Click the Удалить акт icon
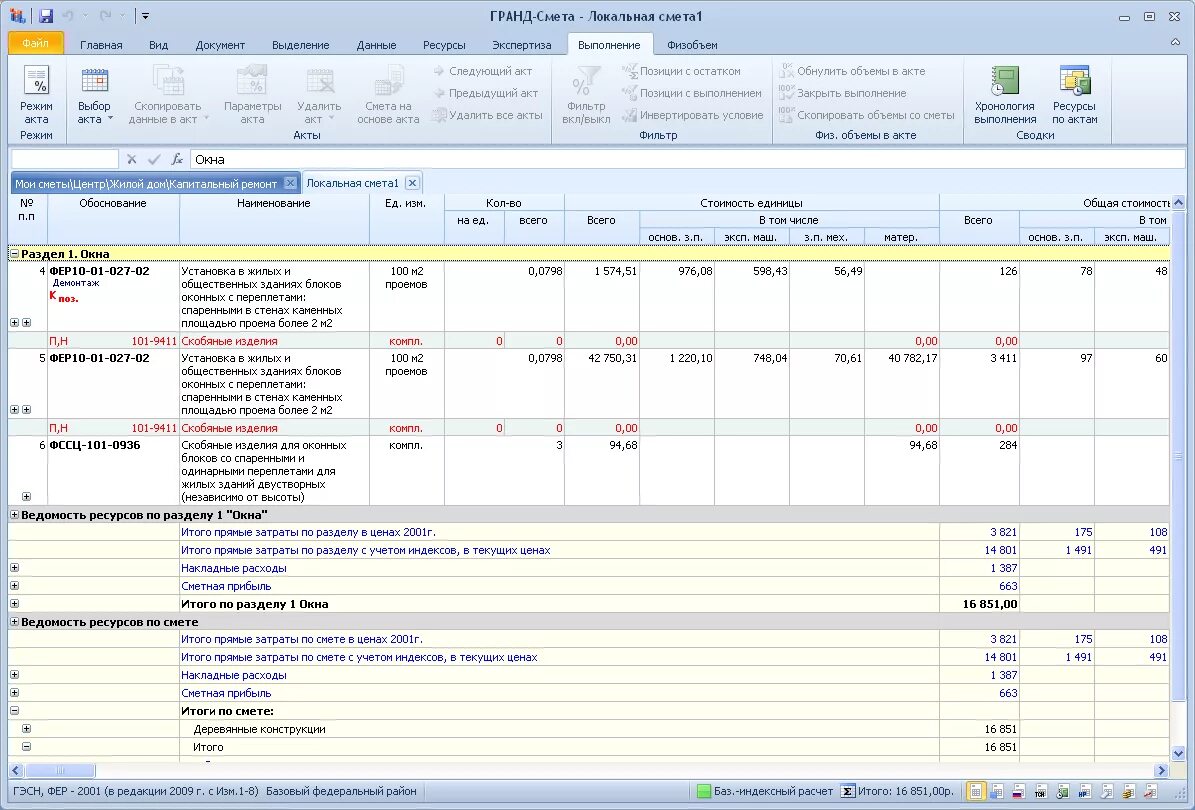The width and height of the screenshot is (1195, 810). click(319, 82)
